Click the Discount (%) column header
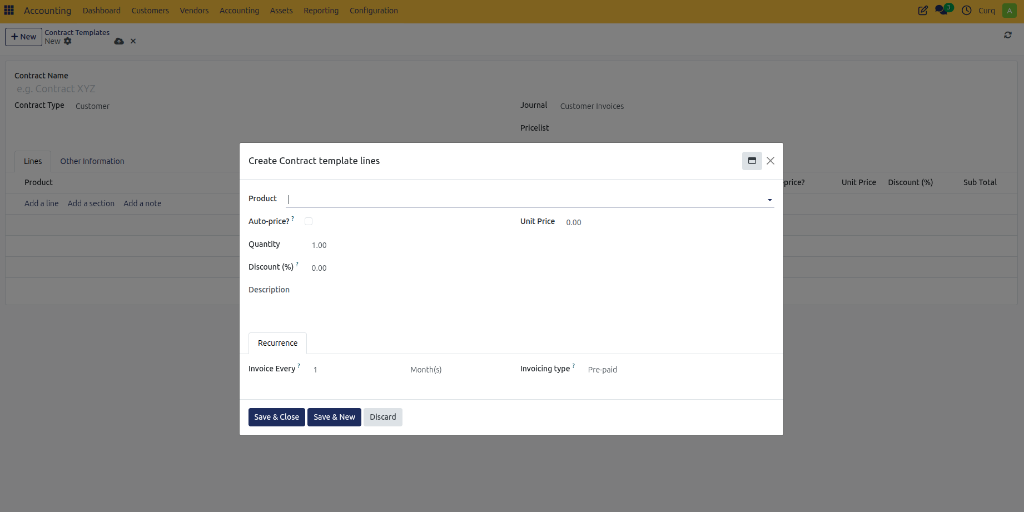The image size is (1024, 512). click(x=910, y=182)
